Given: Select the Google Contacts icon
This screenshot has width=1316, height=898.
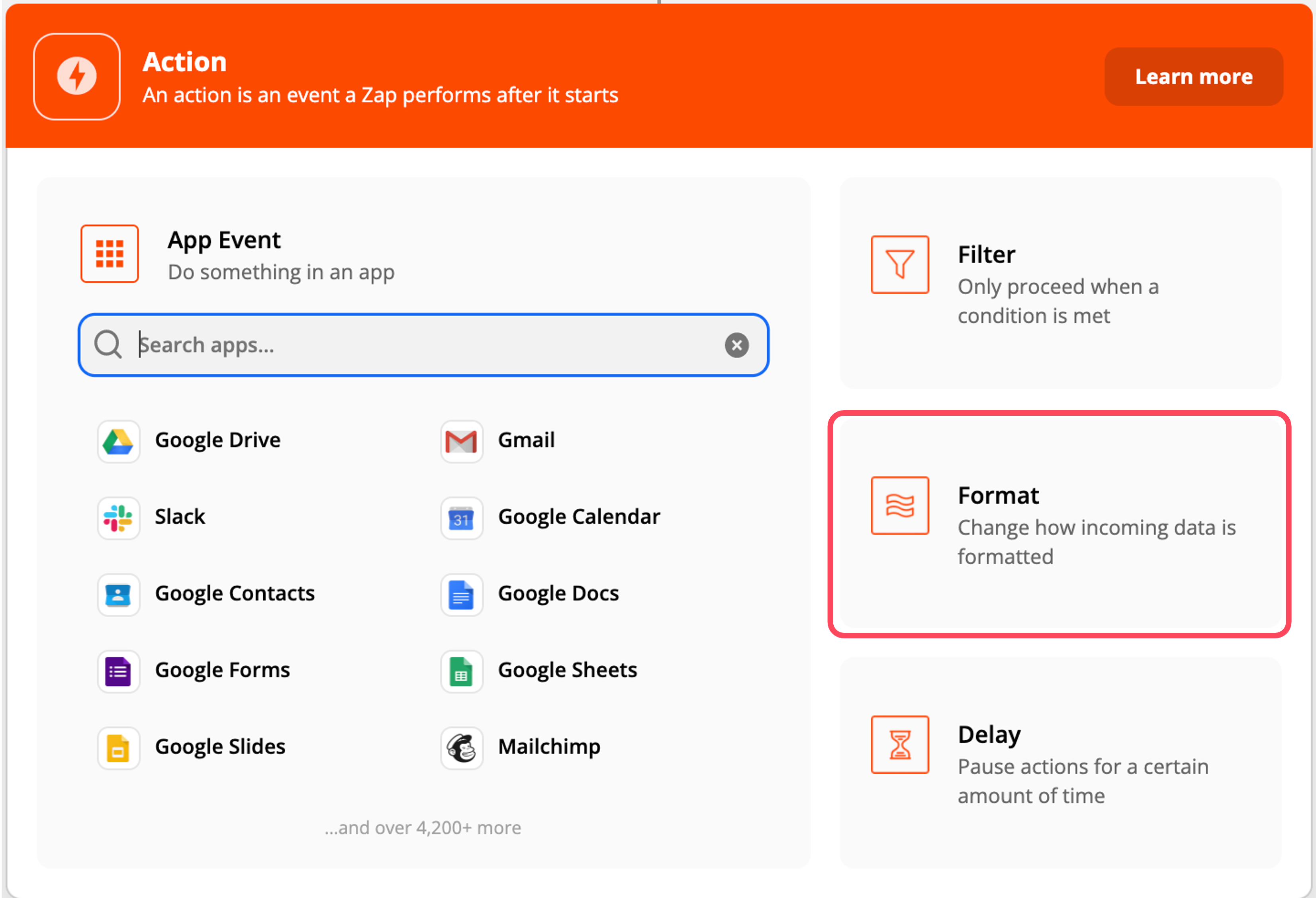Looking at the screenshot, I should point(118,595).
